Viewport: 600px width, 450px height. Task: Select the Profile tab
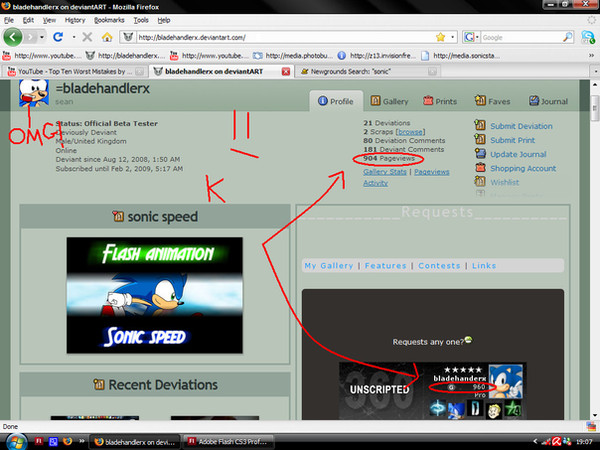336,101
